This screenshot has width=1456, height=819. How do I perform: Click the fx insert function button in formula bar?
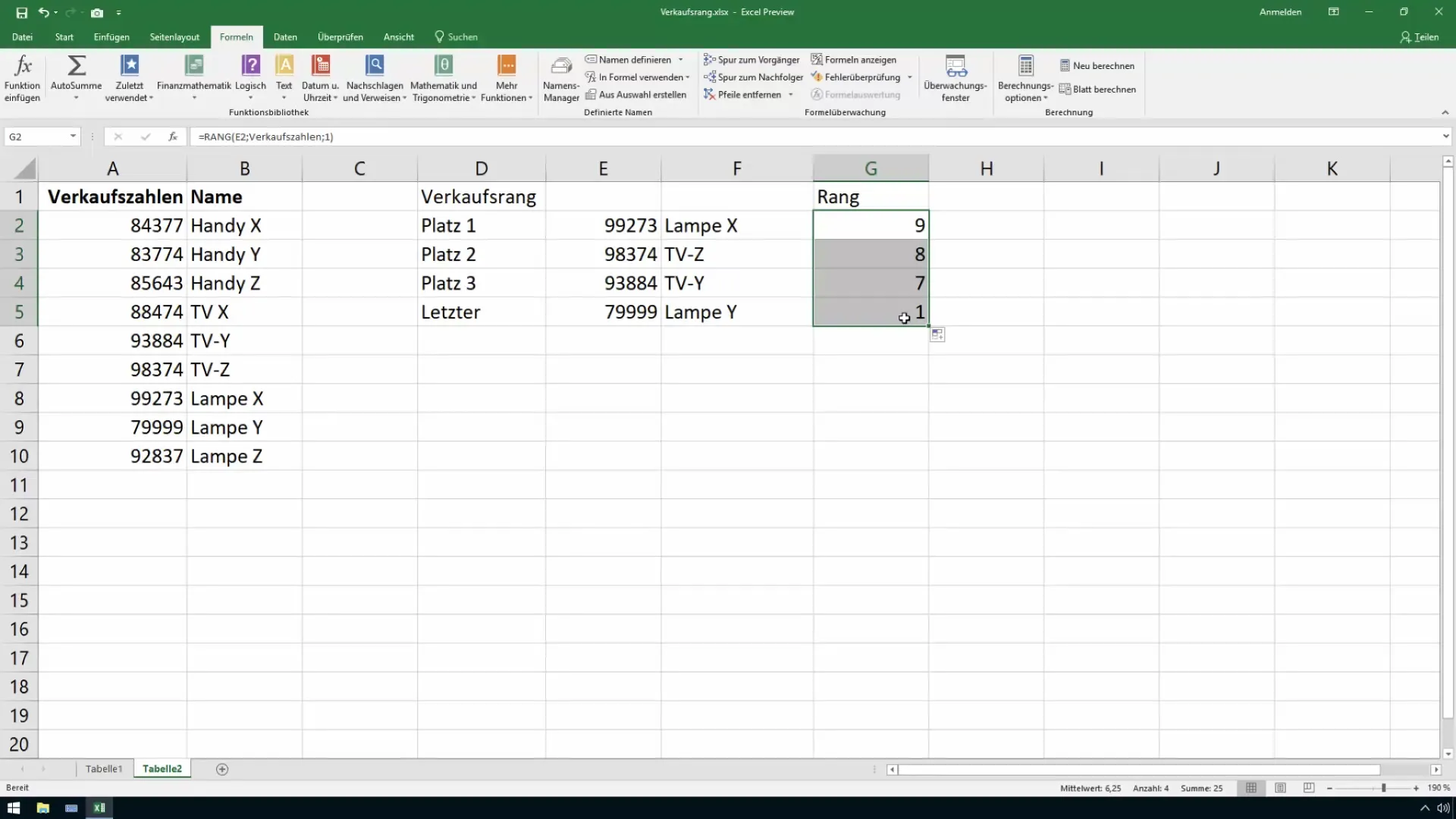(x=173, y=136)
